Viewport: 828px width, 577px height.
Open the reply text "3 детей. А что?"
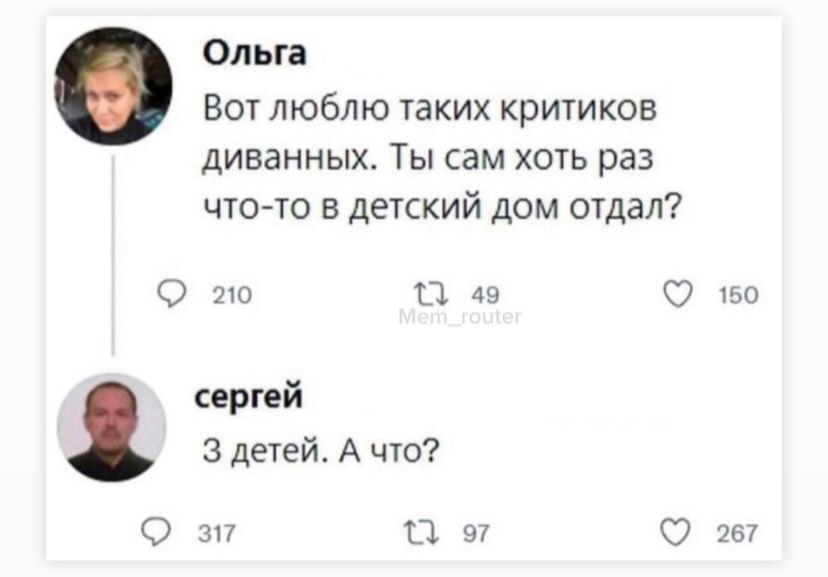coord(321,451)
